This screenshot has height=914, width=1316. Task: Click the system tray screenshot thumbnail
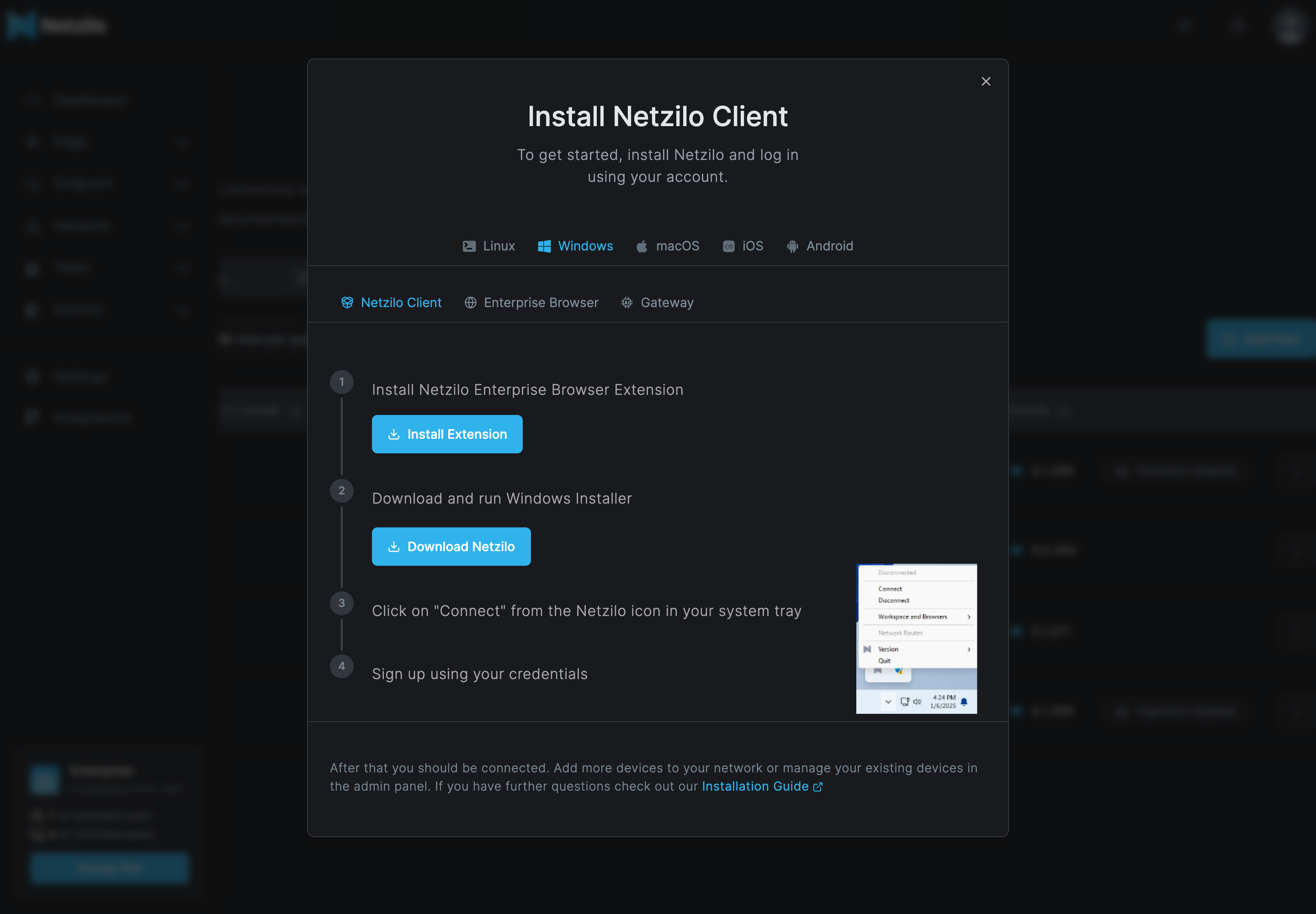point(916,638)
